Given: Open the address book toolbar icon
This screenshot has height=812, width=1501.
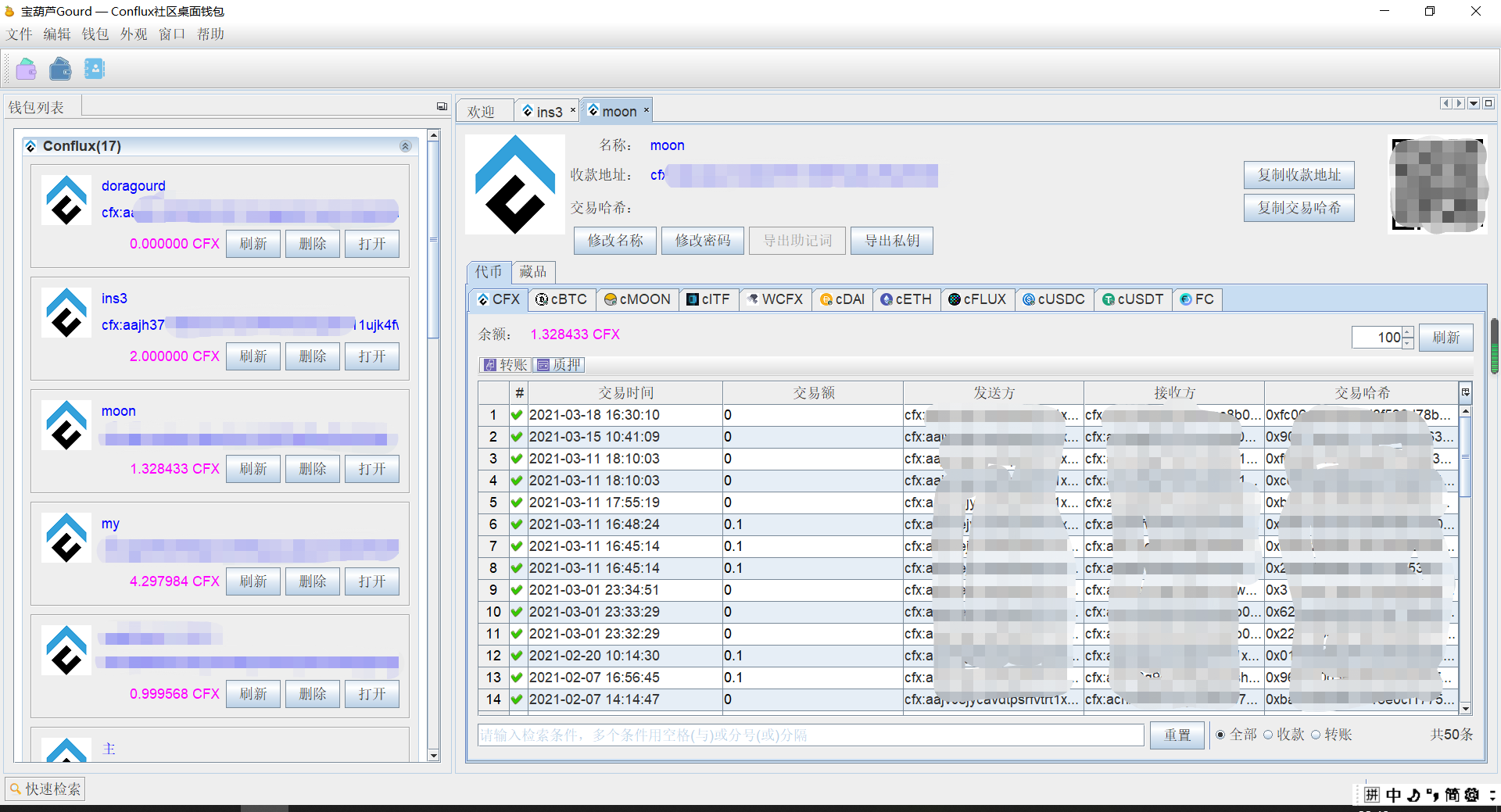Looking at the screenshot, I should click(95, 69).
